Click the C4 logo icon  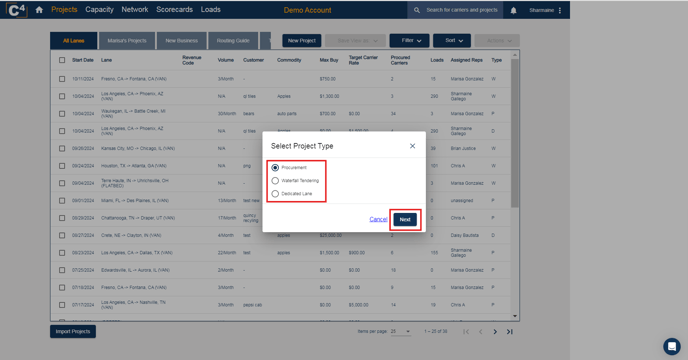[x=17, y=10]
